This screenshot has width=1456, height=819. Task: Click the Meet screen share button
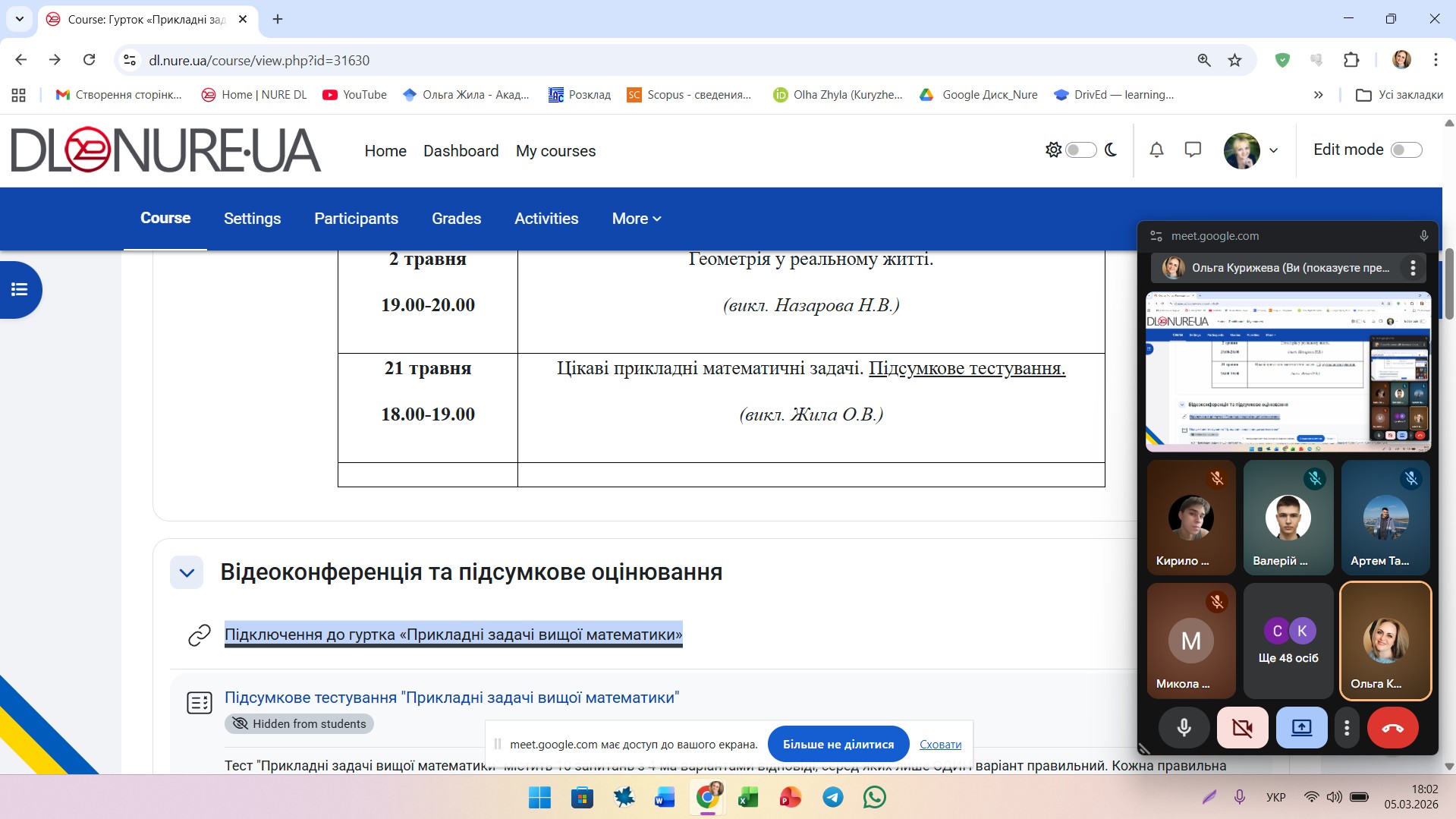(1301, 728)
